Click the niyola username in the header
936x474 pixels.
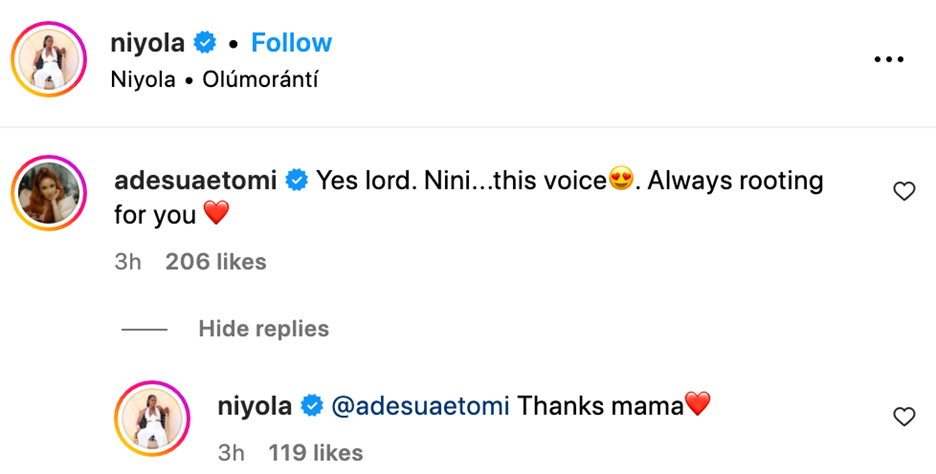tap(149, 43)
